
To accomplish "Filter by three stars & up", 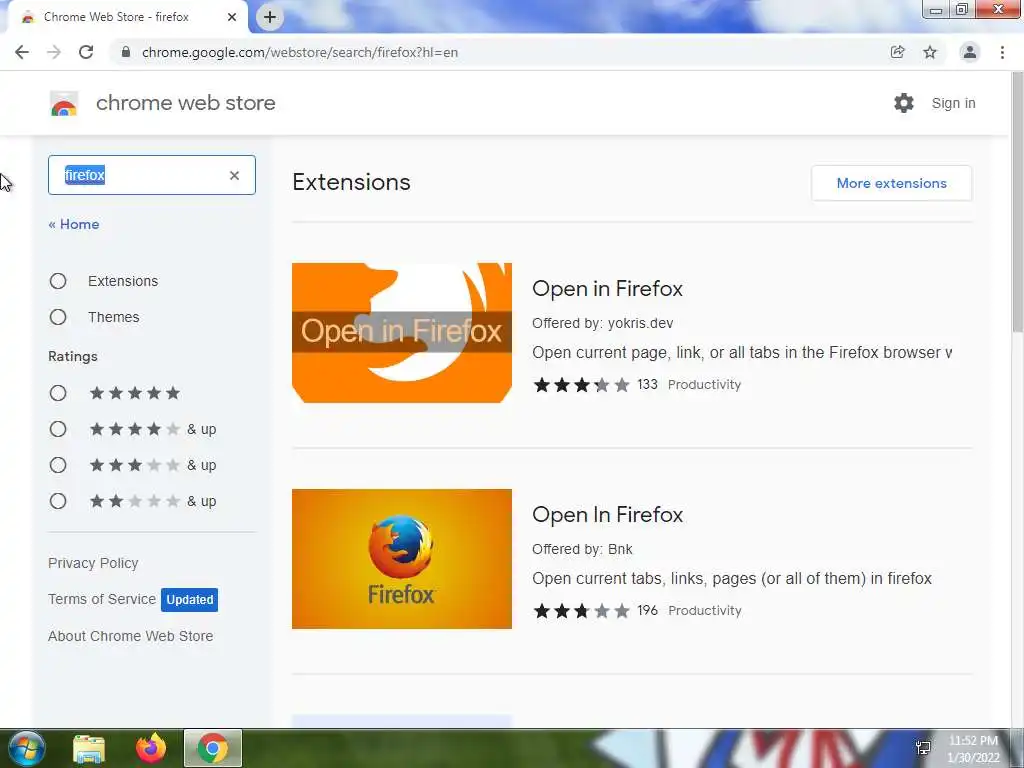I will pos(58,465).
